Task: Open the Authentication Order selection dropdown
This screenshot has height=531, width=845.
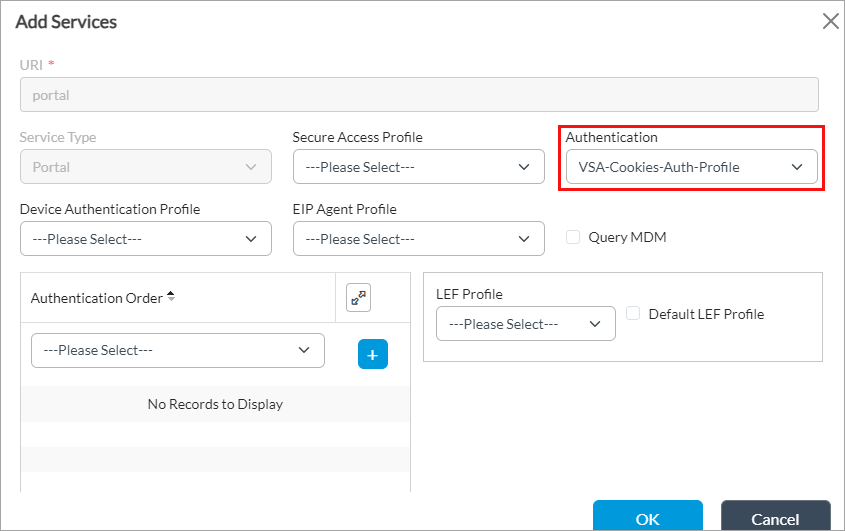Action: 178,350
